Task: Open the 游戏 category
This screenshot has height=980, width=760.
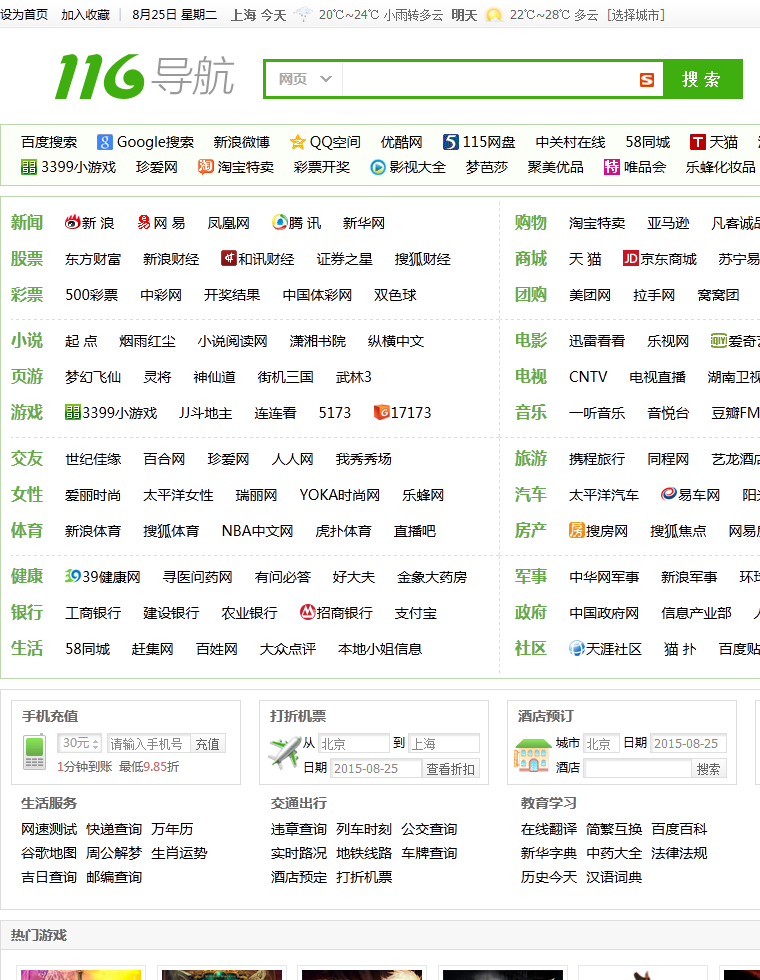Action: (27, 412)
